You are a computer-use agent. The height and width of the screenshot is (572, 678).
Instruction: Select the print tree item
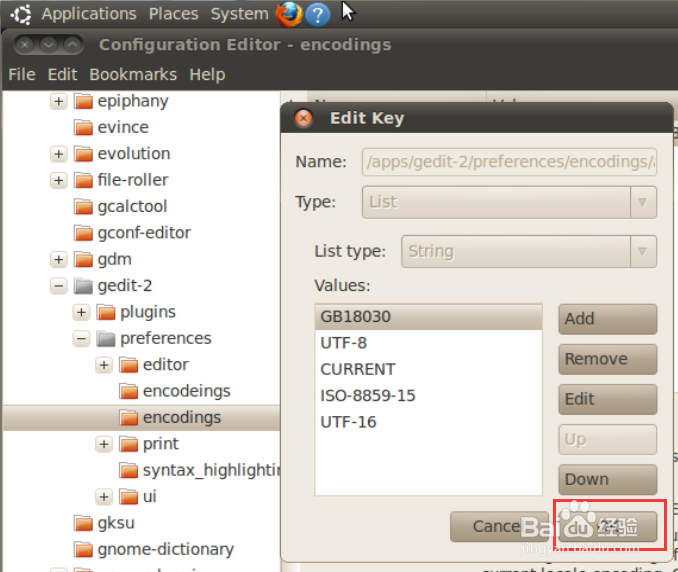click(160, 444)
